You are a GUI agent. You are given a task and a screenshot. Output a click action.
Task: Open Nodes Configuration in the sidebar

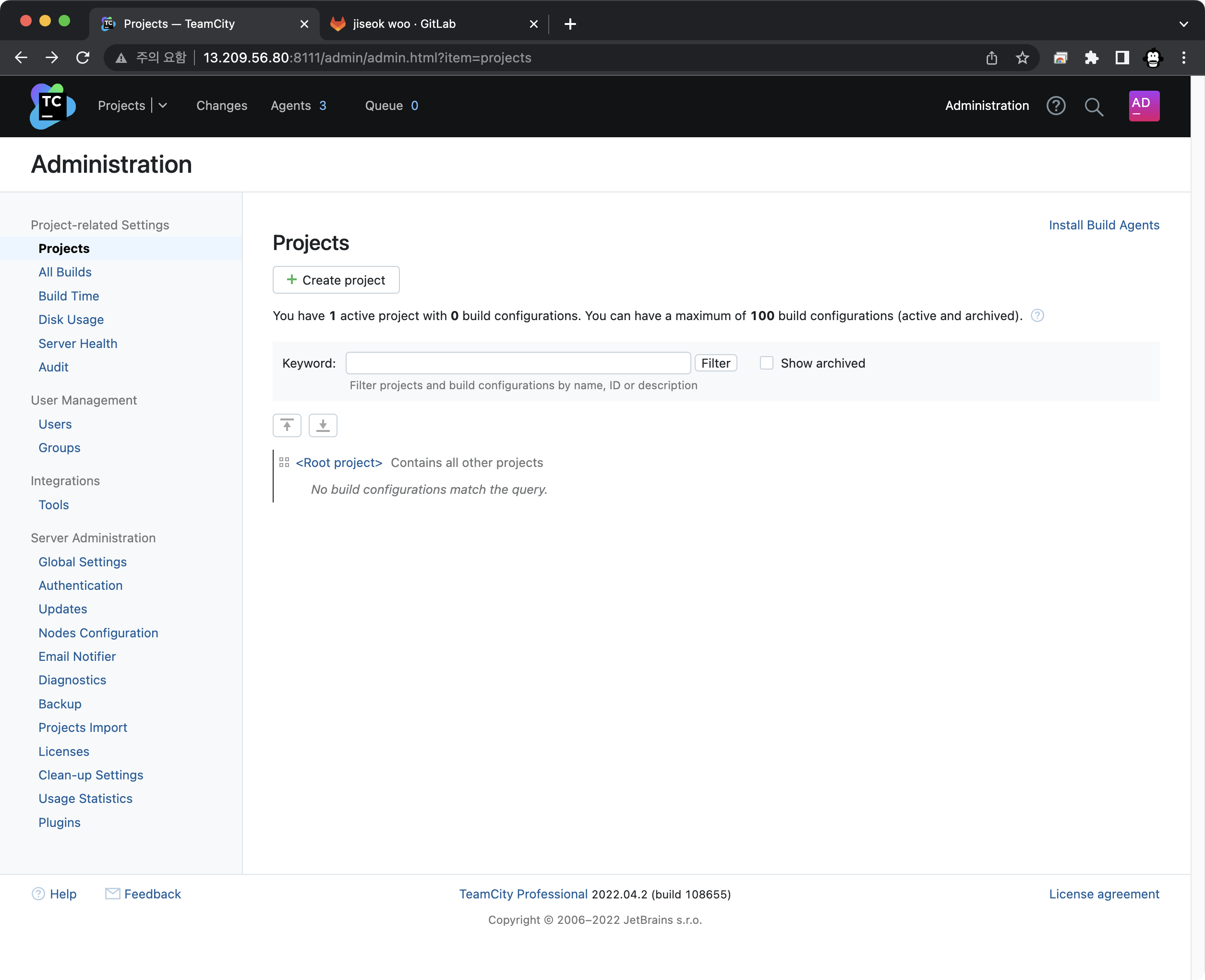(98, 633)
